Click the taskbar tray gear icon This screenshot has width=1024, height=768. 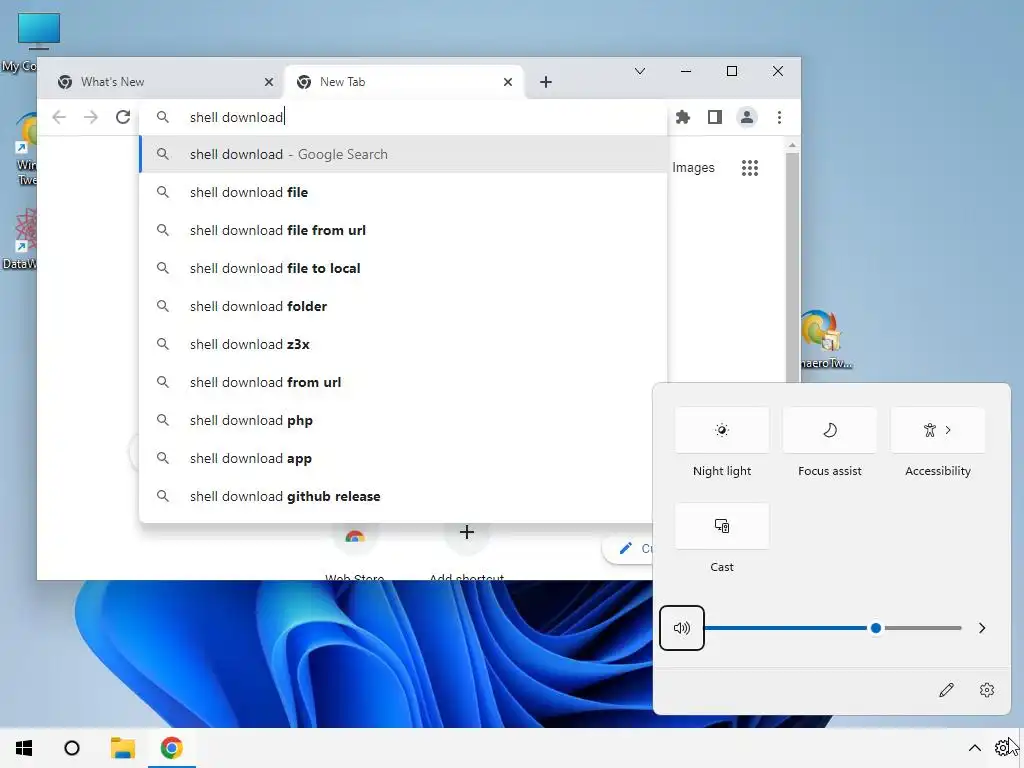(x=1002, y=748)
